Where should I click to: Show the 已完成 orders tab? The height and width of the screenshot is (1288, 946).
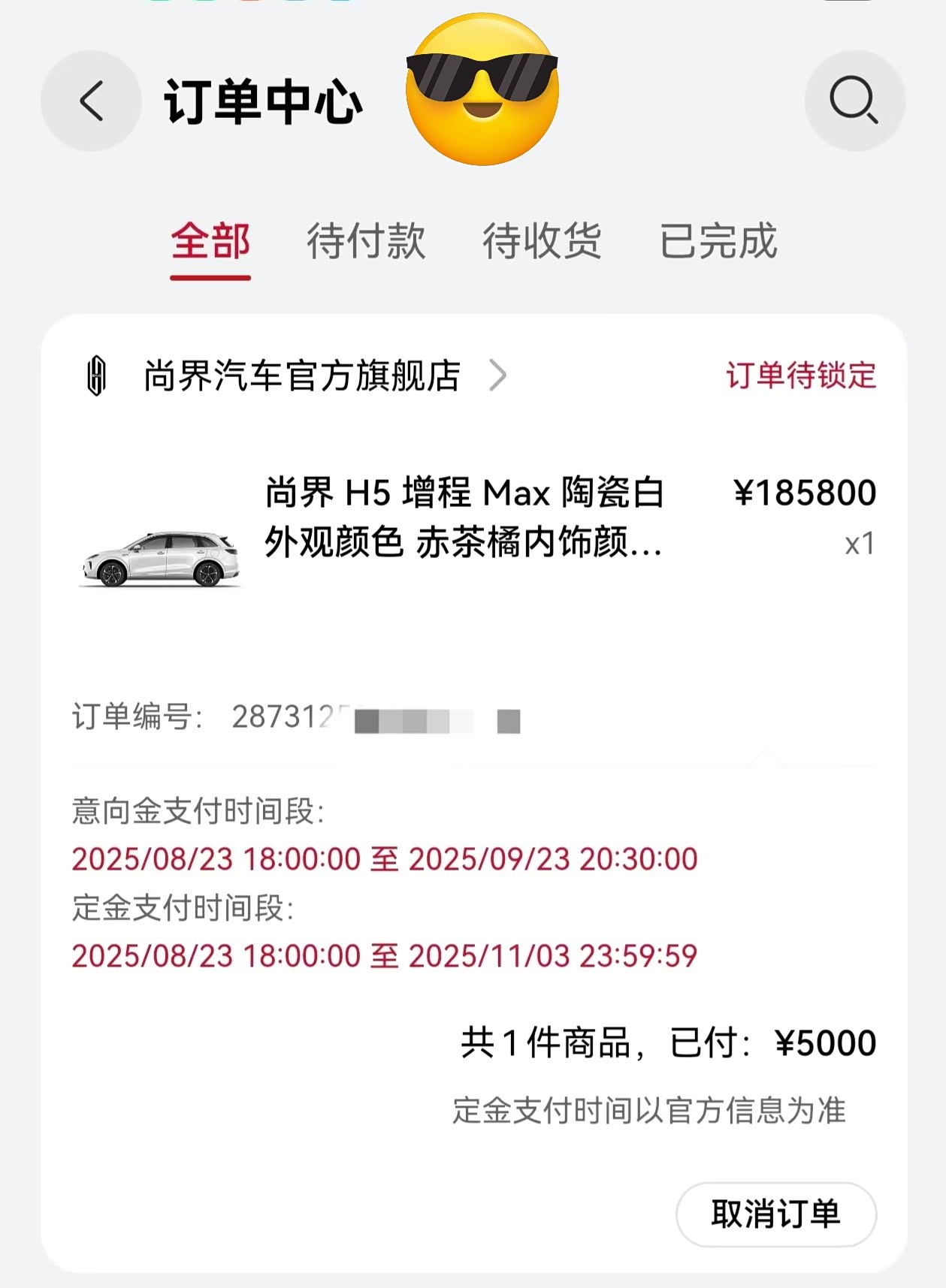click(718, 242)
